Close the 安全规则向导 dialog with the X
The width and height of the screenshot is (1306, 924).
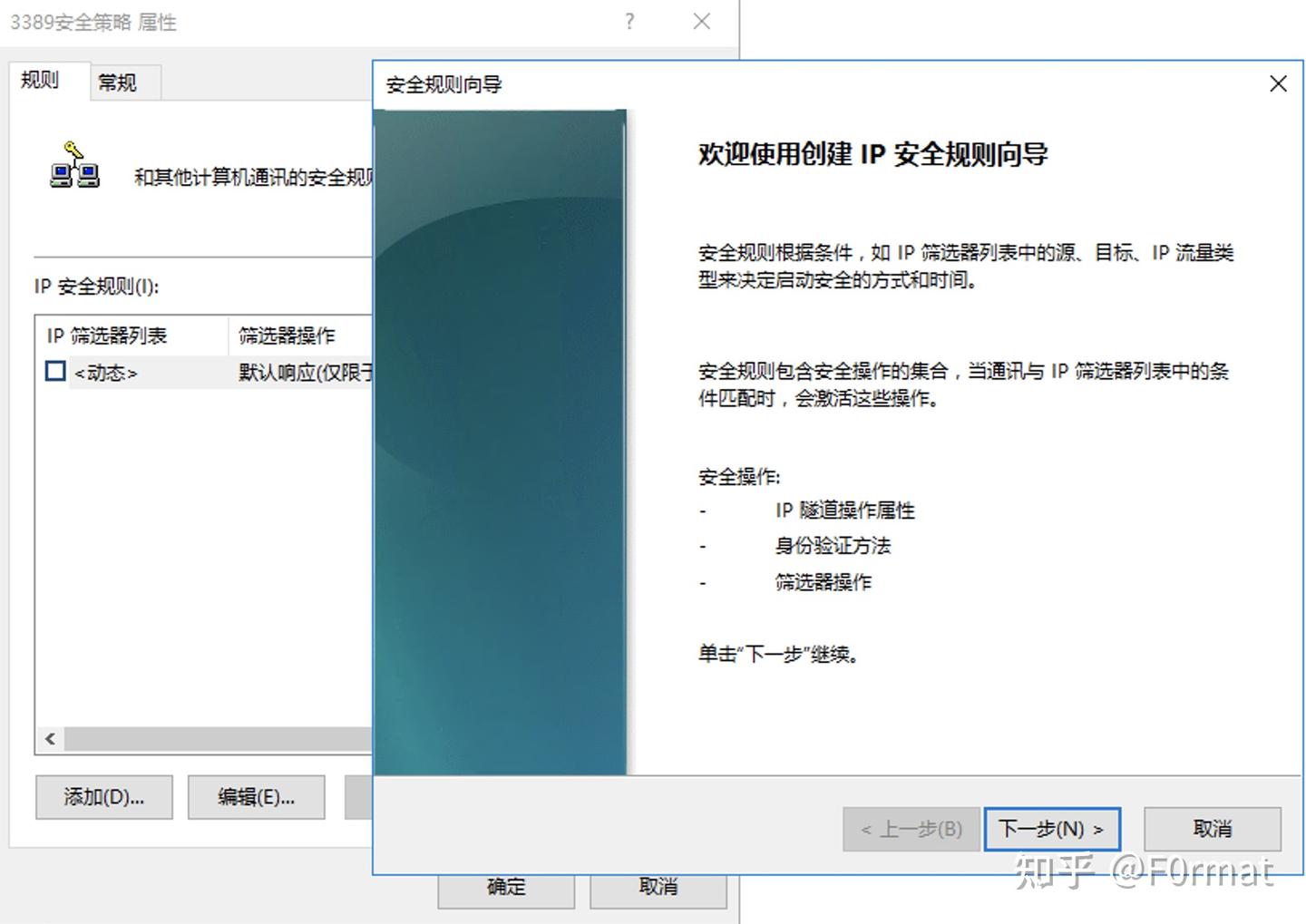[x=1278, y=83]
